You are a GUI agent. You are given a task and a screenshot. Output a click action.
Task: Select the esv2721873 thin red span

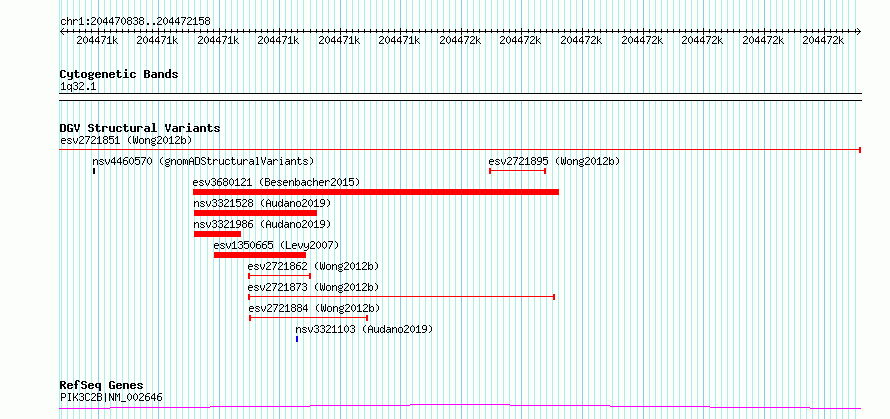click(401, 297)
